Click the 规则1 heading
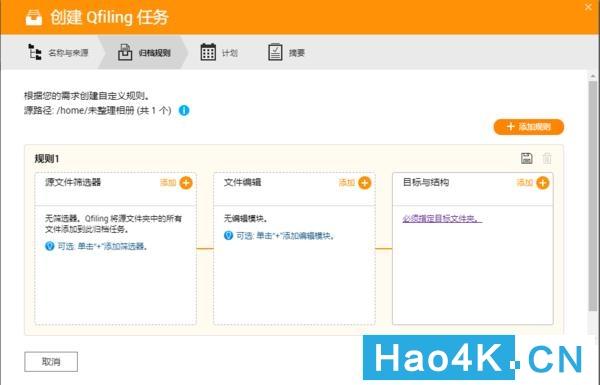Viewport: 600px width, 385px height. click(x=47, y=158)
